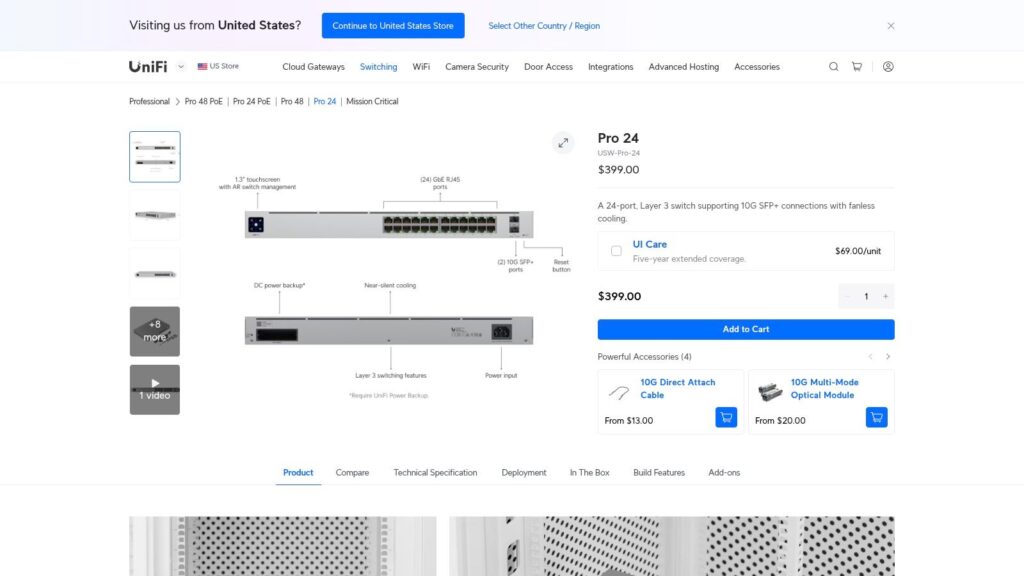Click the UniFi logo
Image resolution: width=1024 pixels, height=576 pixels.
click(x=148, y=67)
